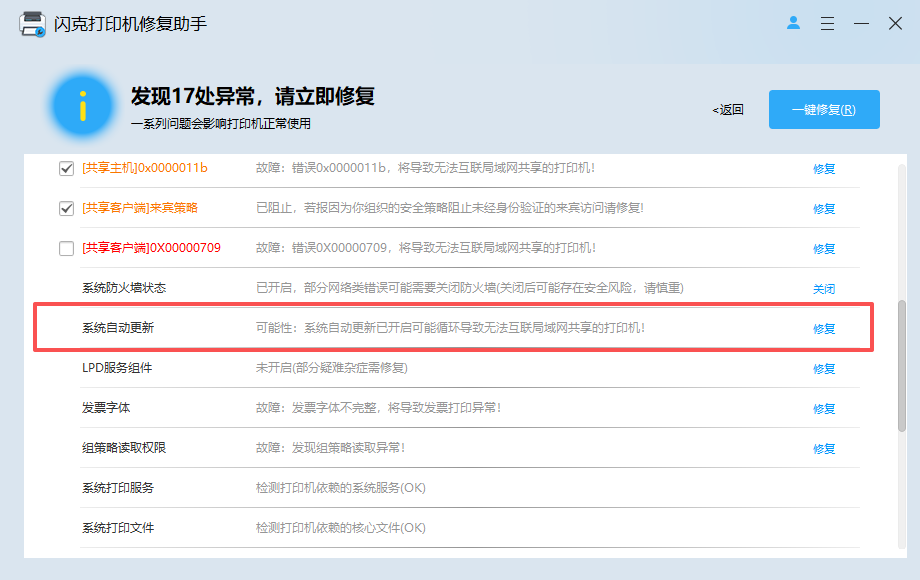Click 修复 for 系统自动更新 row
This screenshot has width=920, height=580.
pos(824,328)
